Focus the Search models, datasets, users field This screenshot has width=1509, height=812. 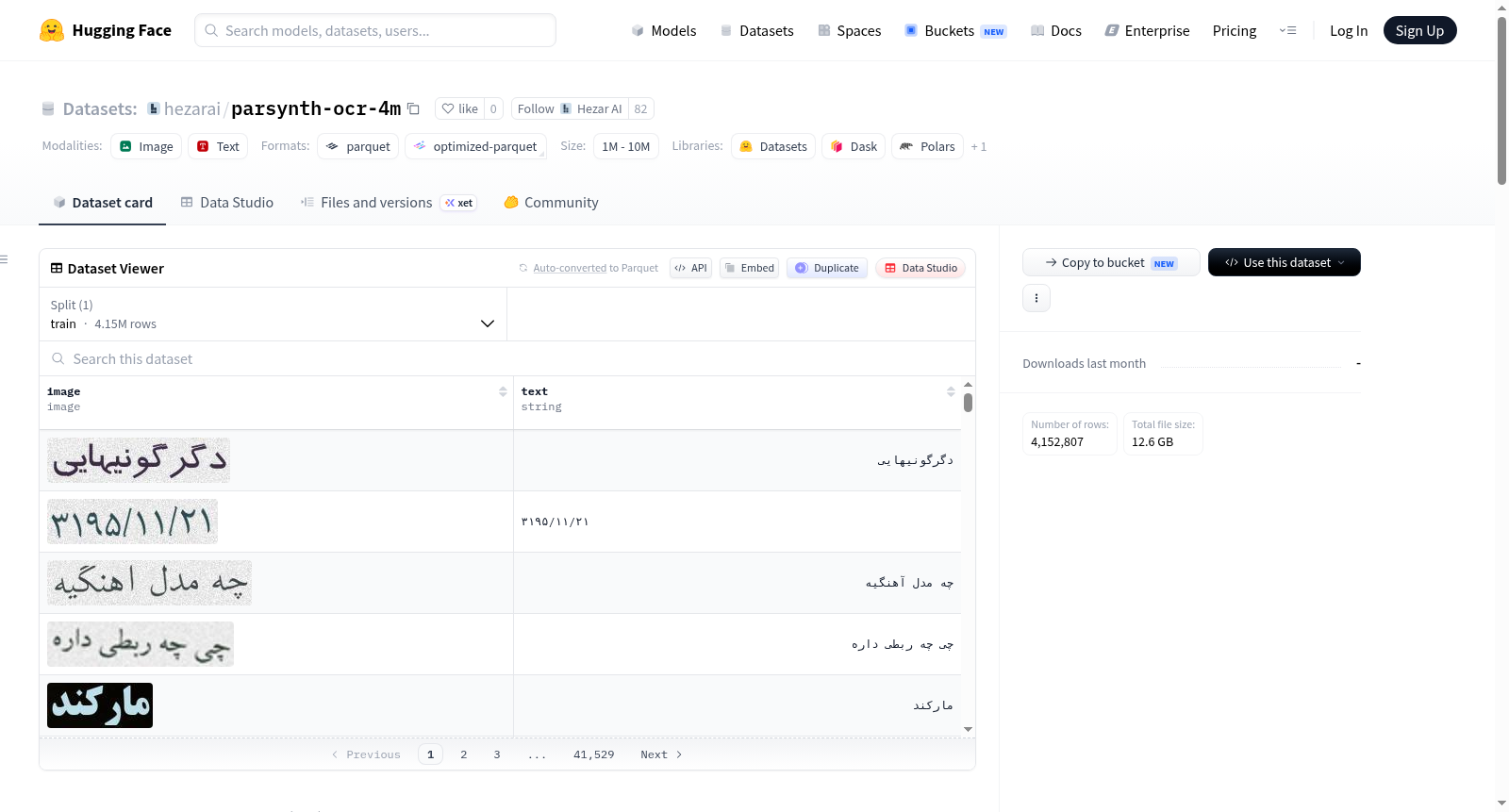click(x=375, y=30)
